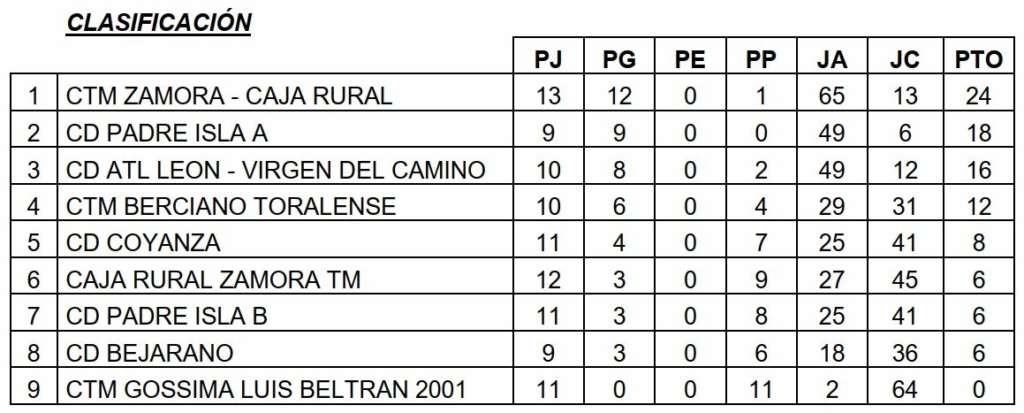Click the PP column header
This screenshot has height=413, width=1024.
pyautogui.click(x=761, y=60)
